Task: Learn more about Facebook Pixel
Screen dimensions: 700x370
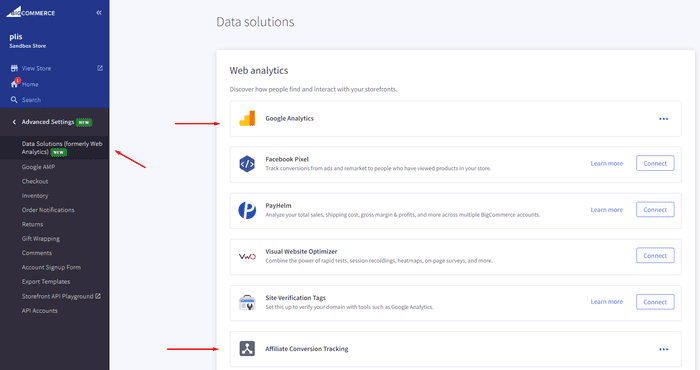Action: click(606, 163)
